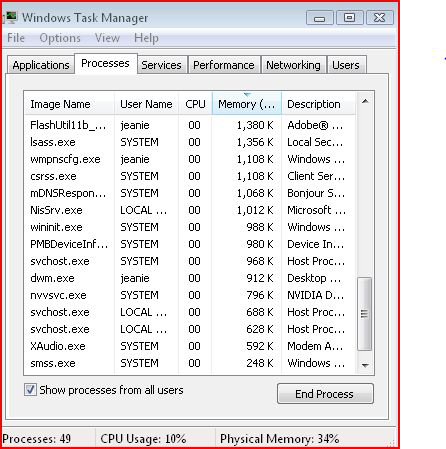Click the process list scroll up arrow

coord(365,101)
